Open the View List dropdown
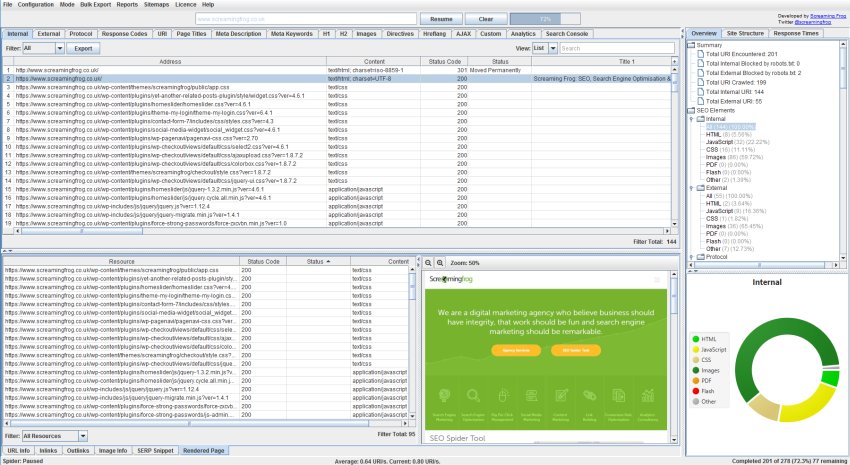This screenshot has height=465, width=850. [545, 47]
